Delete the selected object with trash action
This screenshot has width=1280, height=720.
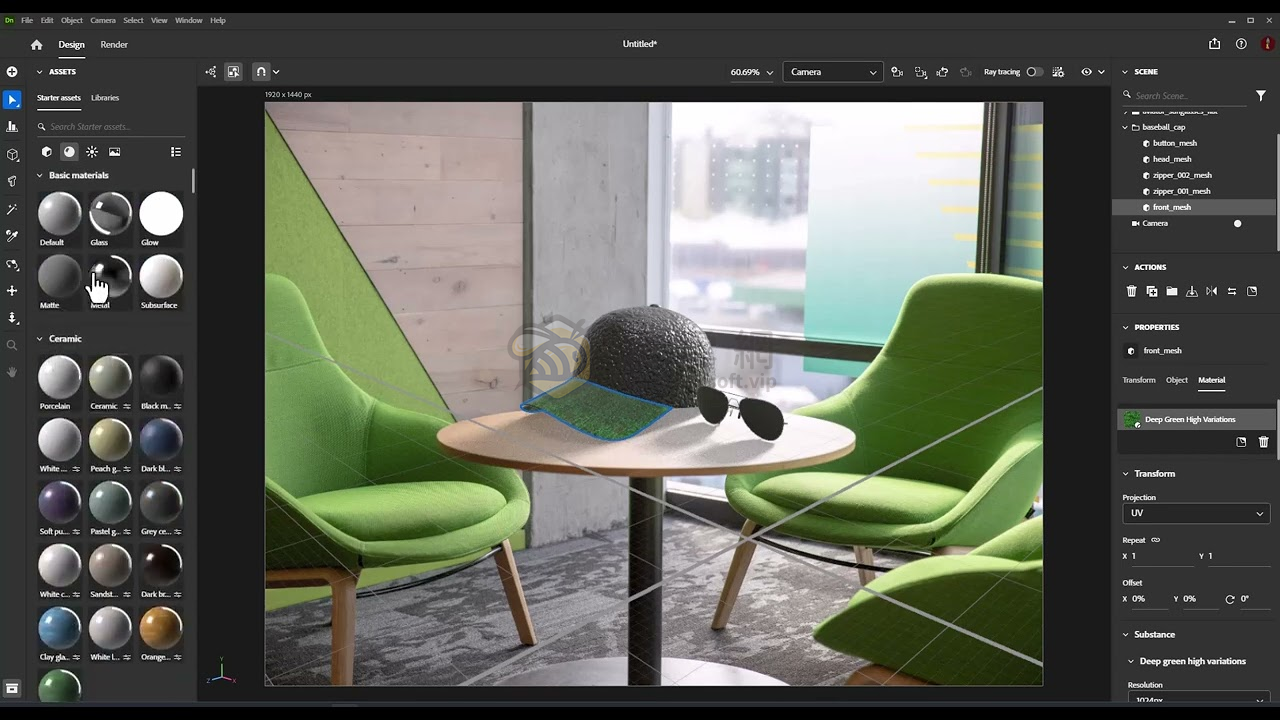pos(1132,291)
